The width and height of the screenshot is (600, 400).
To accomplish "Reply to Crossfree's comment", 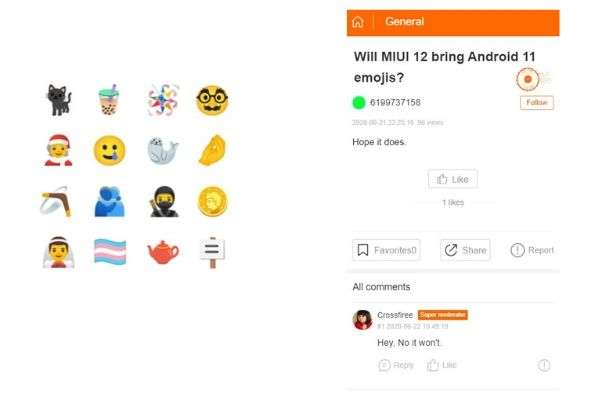I will [x=396, y=365].
